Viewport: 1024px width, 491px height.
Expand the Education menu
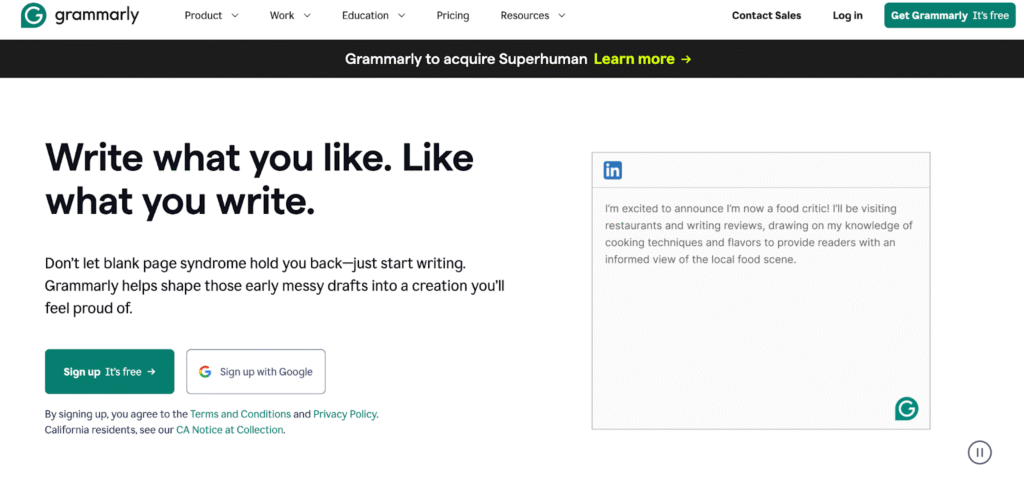(x=373, y=16)
